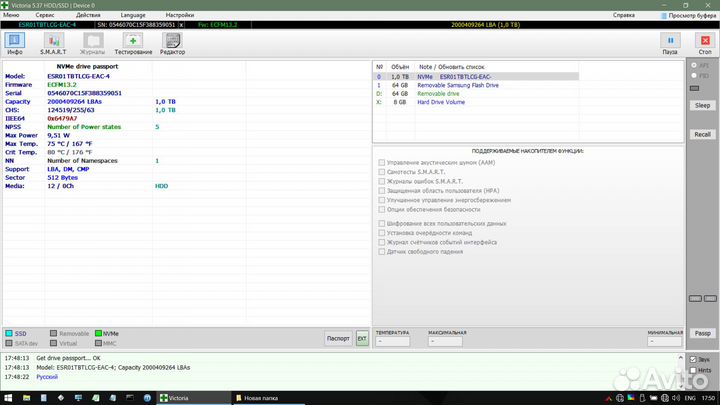Open the Действия menu
Screen dimensions: 720x405
(x=88, y=16)
